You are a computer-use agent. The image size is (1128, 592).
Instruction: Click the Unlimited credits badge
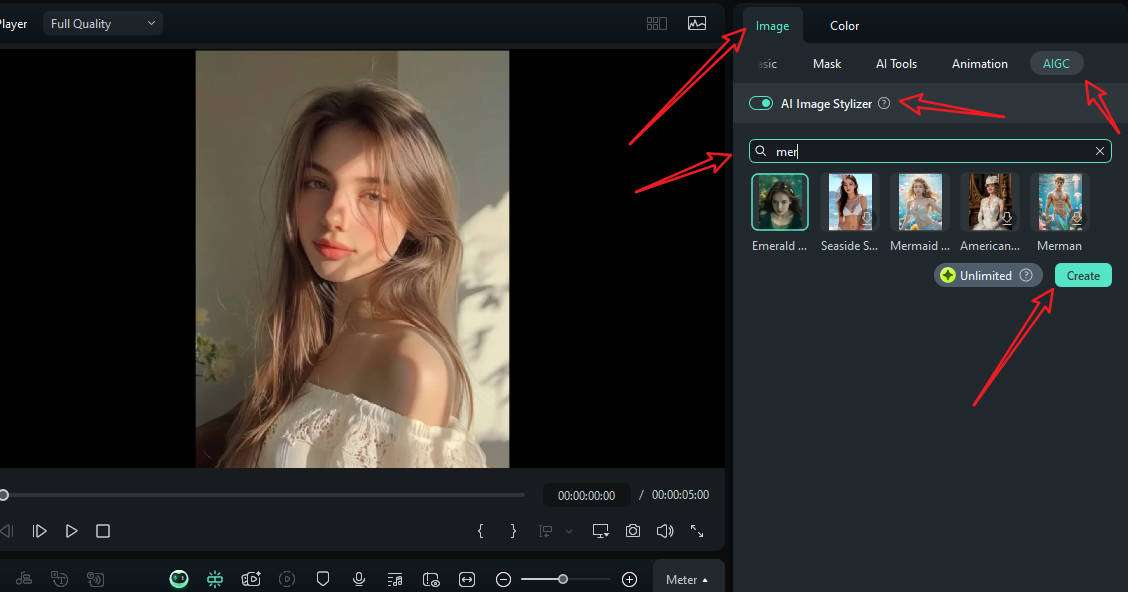(988, 275)
